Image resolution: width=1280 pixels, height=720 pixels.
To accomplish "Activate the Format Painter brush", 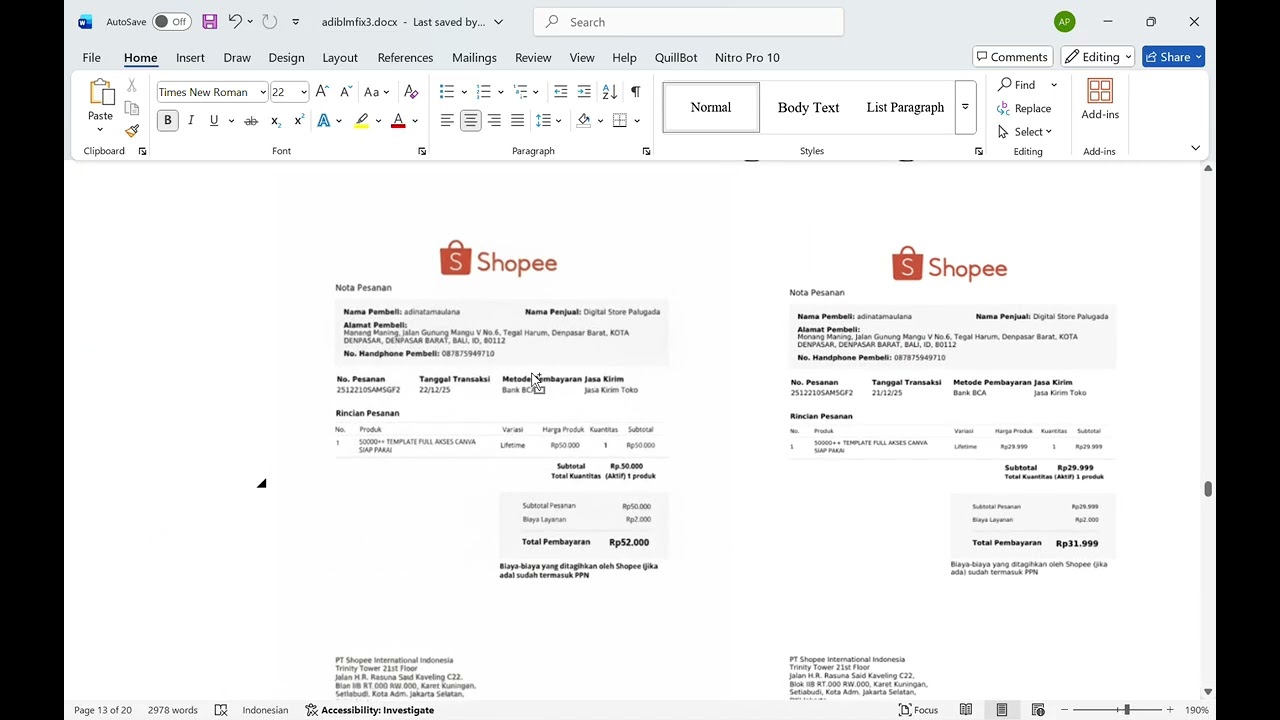I will [131, 130].
